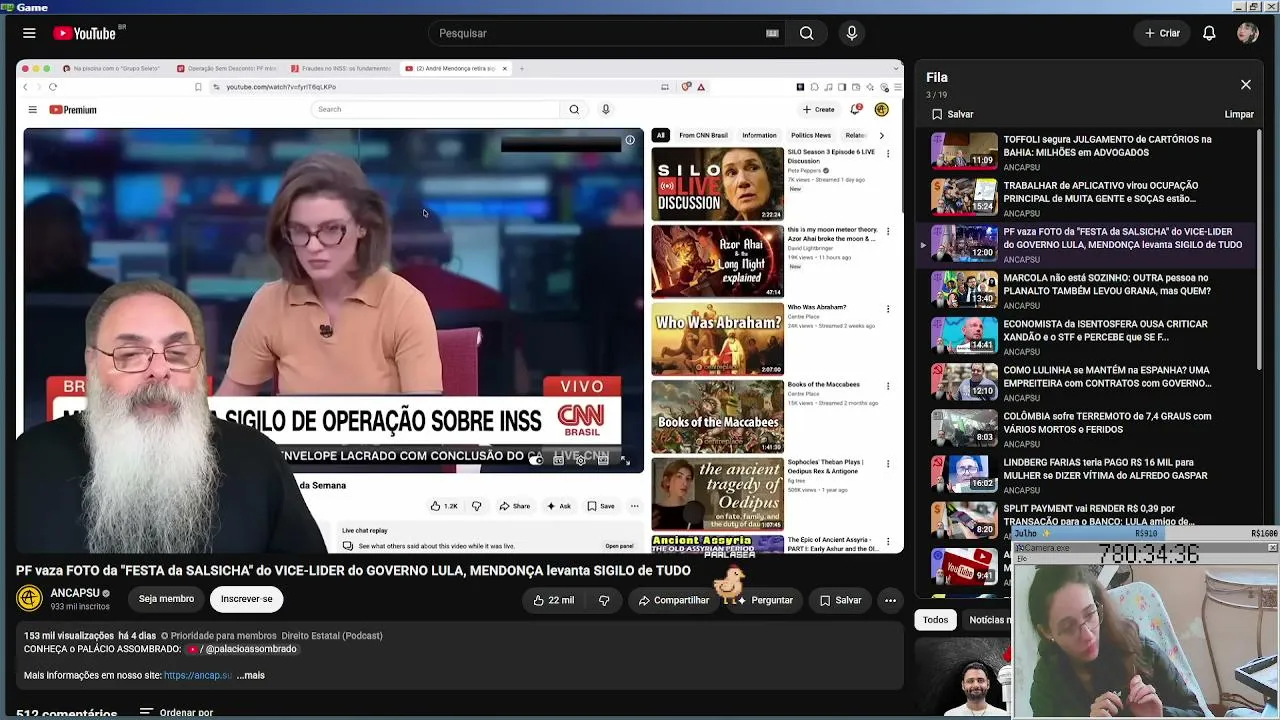
Task: Clear the queue with Limpar
Action: coord(1239,114)
